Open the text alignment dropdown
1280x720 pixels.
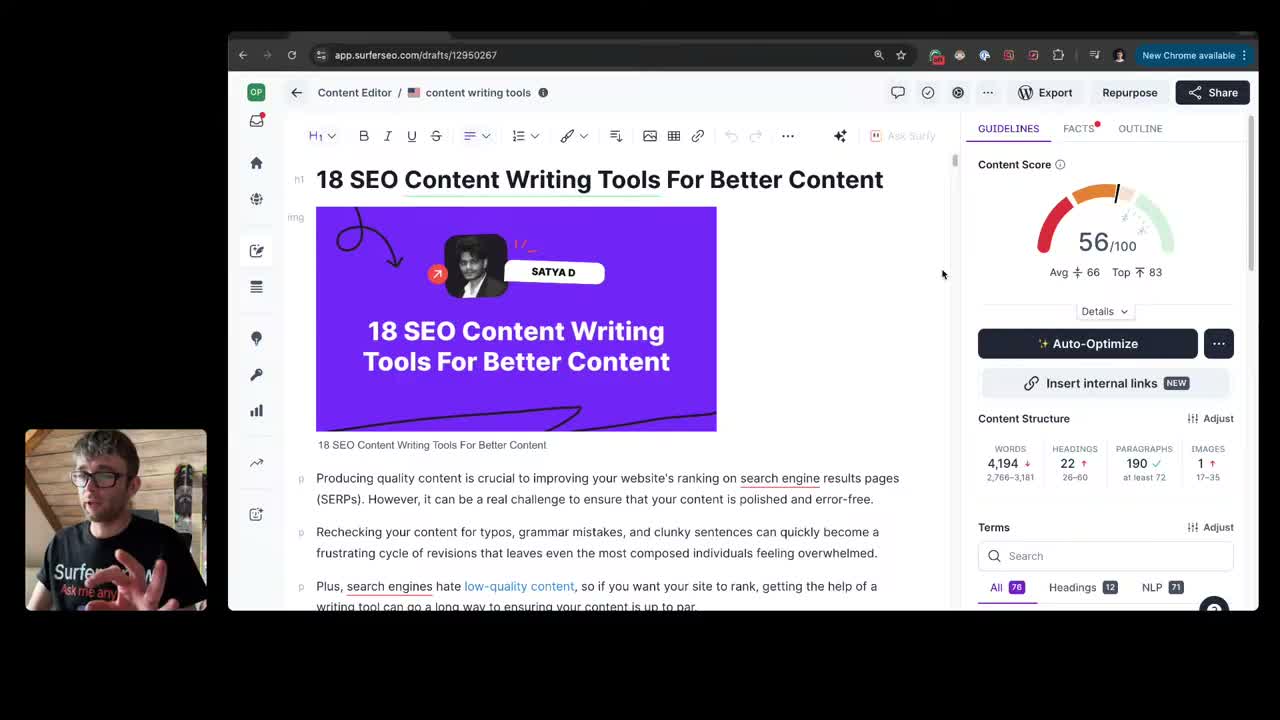coord(476,136)
